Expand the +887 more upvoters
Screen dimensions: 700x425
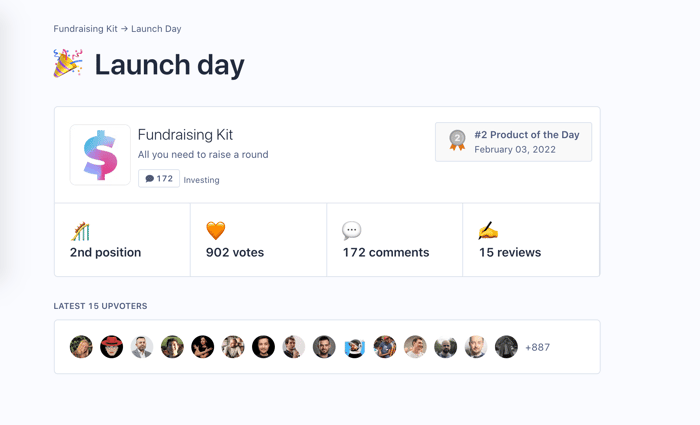pos(538,347)
